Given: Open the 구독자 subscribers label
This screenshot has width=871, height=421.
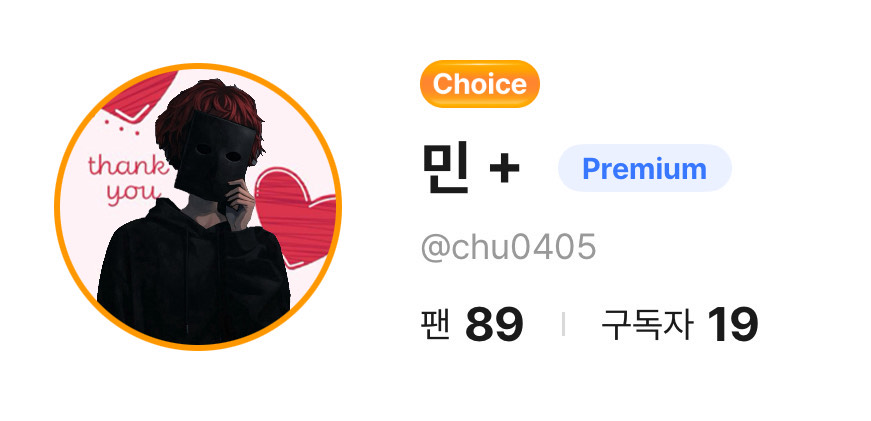Looking at the screenshot, I should (648, 325).
